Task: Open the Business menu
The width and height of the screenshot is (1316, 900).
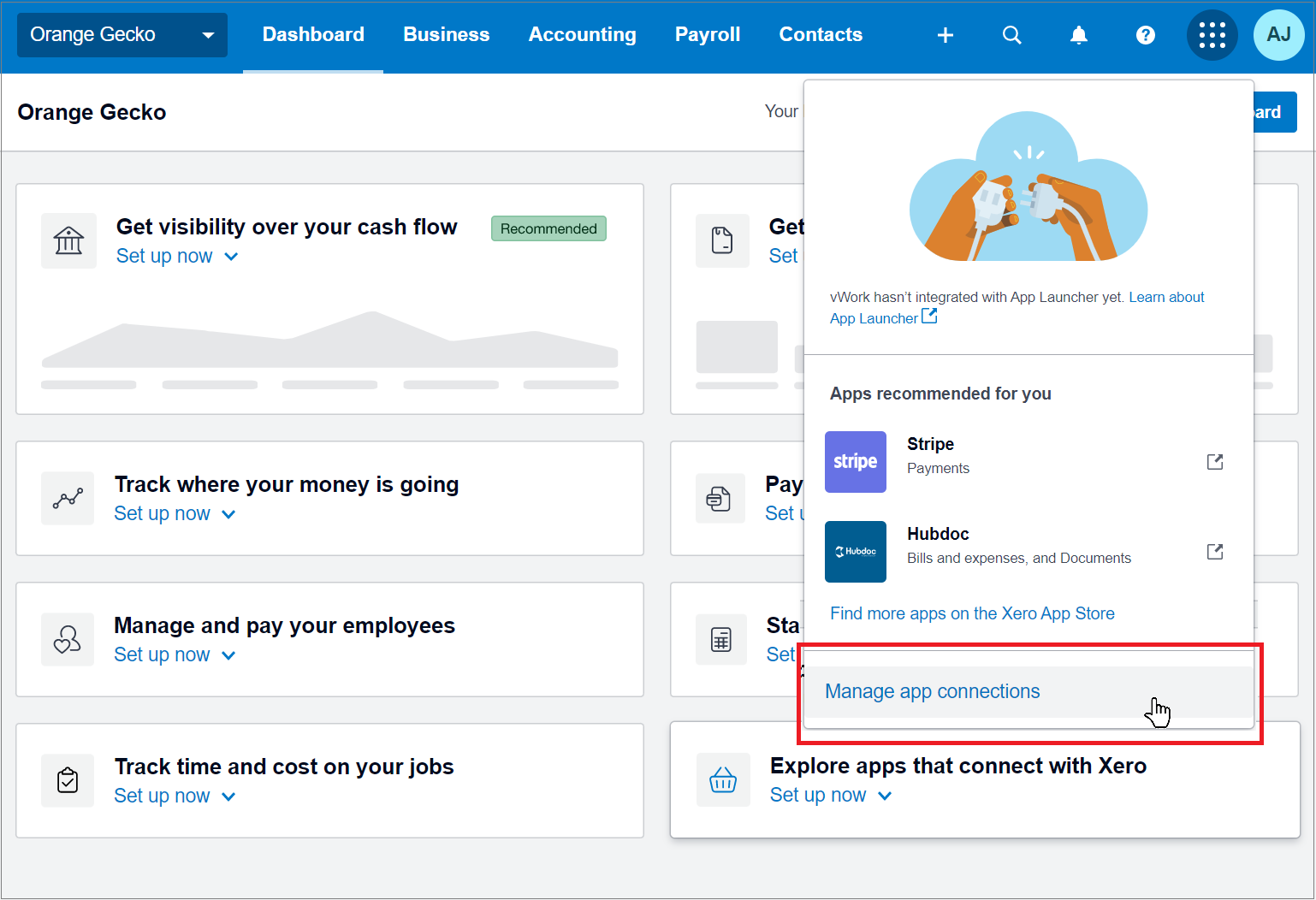Action: (x=447, y=35)
